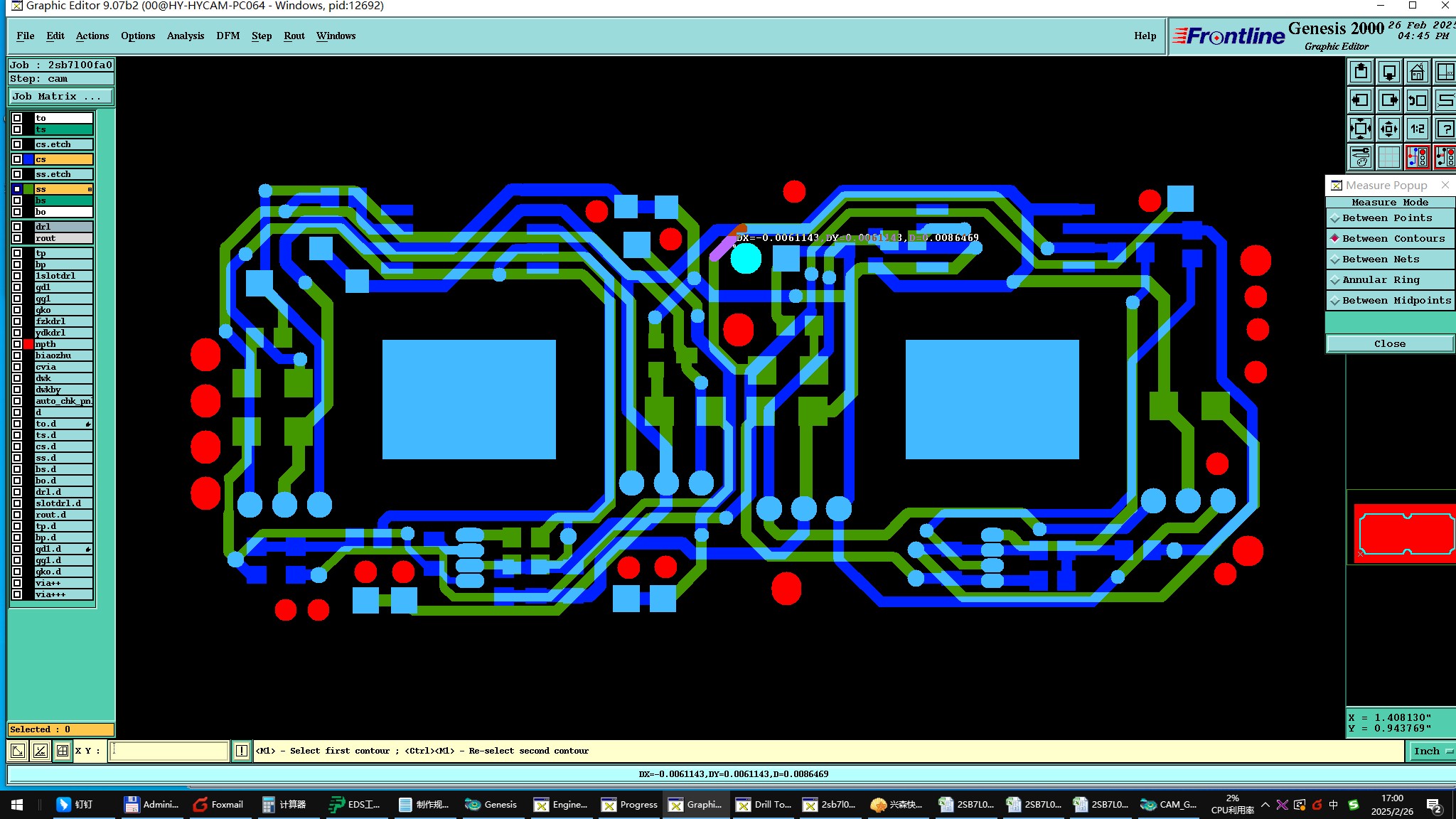The height and width of the screenshot is (819, 1456).
Task: Click the pan up arrow icon
Action: [x=1361, y=73]
